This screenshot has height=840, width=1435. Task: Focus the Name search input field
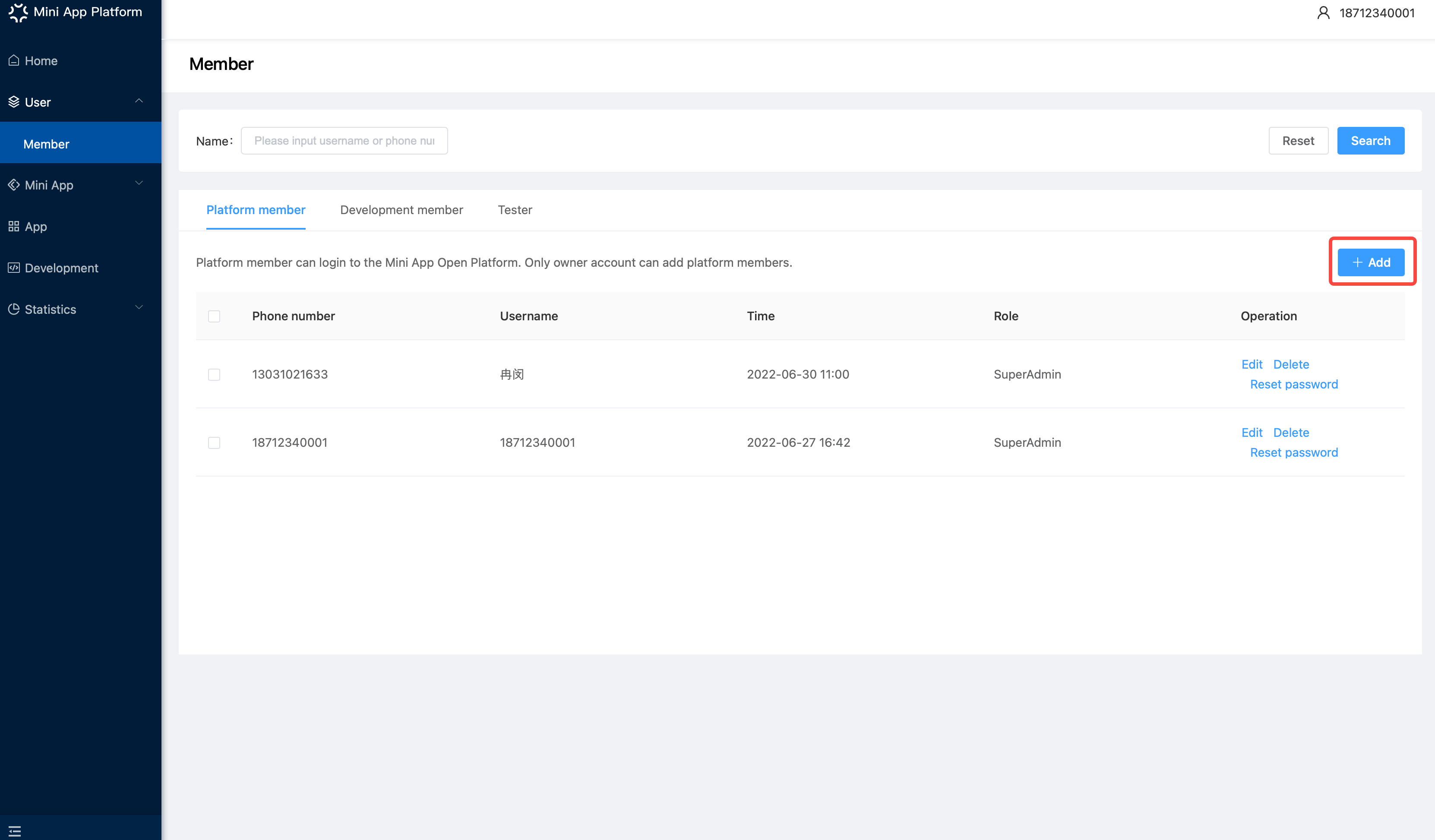click(x=344, y=141)
